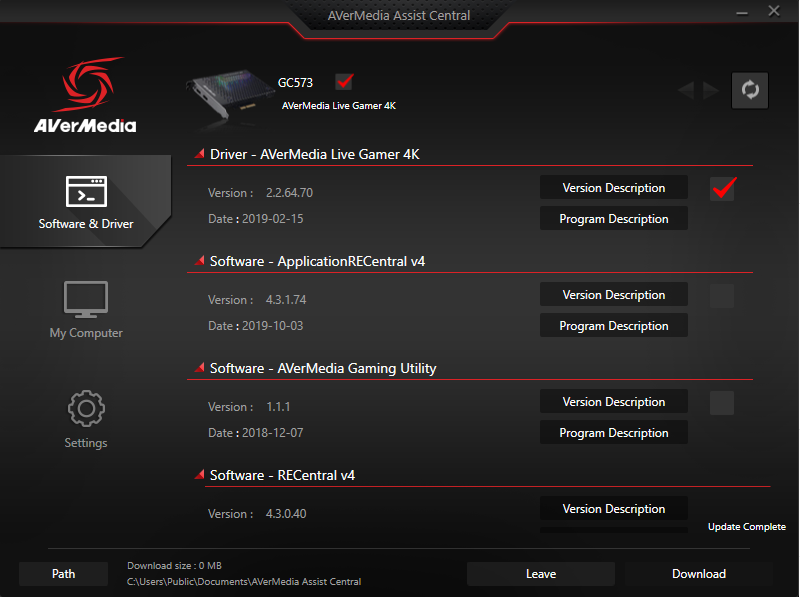Click the Path button
800x597 pixels.
click(63, 574)
